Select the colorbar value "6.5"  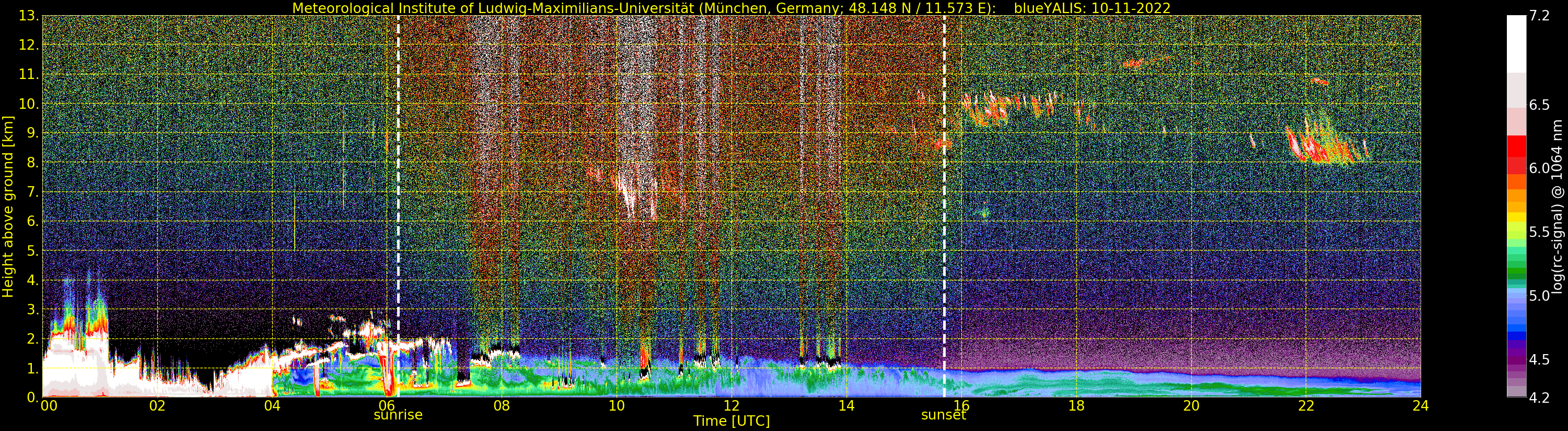coord(1539,105)
